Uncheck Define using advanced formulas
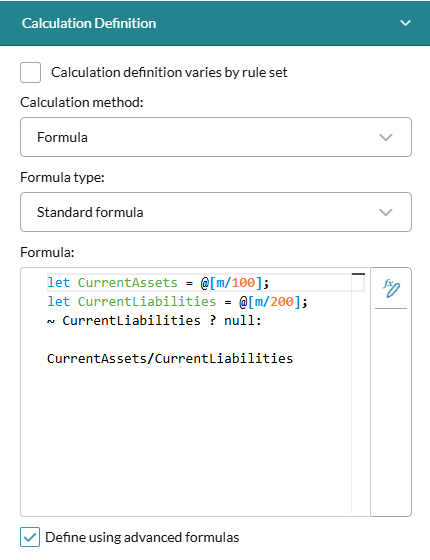The height and width of the screenshot is (560, 430). (x=30, y=537)
